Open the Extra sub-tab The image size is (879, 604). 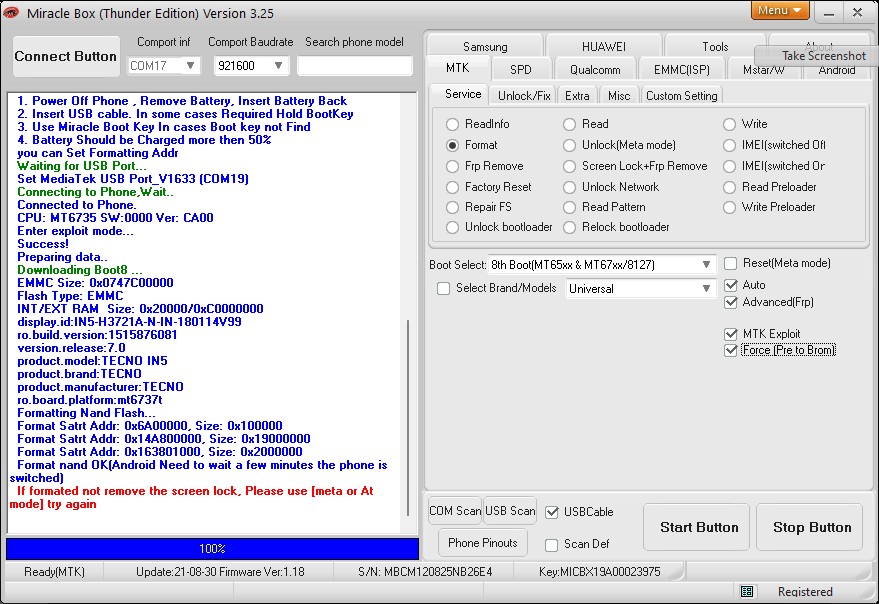pyautogui.click(x=577, y=96)
